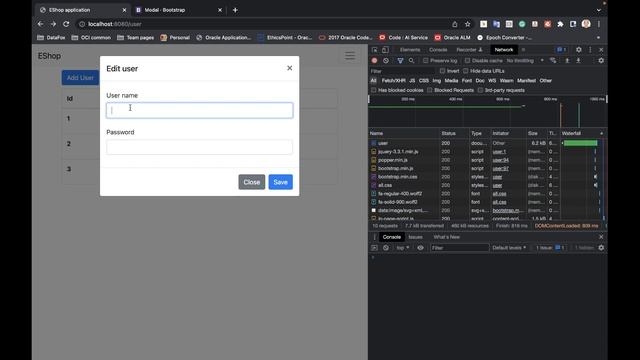
Task: Click in the User name field
Action: (200, 110)
